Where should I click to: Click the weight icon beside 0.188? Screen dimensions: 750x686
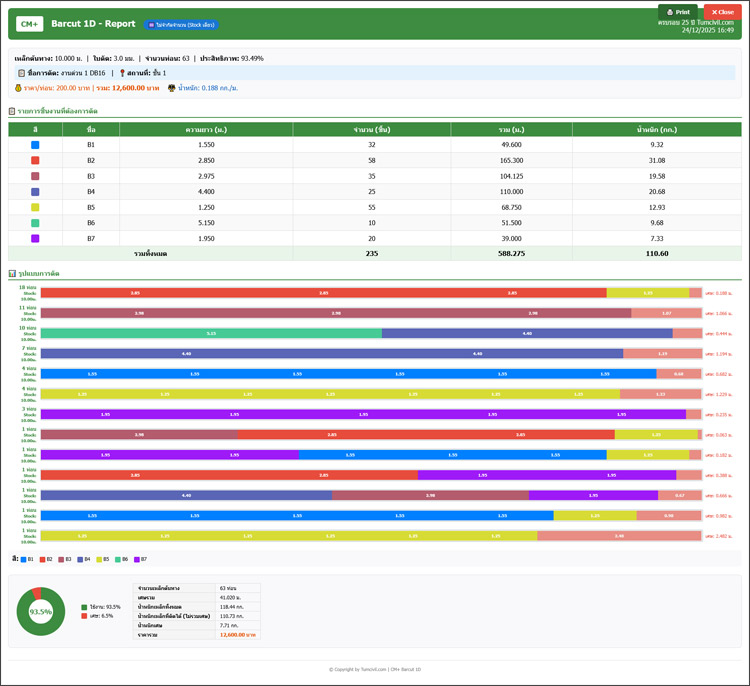coord(172,88)
